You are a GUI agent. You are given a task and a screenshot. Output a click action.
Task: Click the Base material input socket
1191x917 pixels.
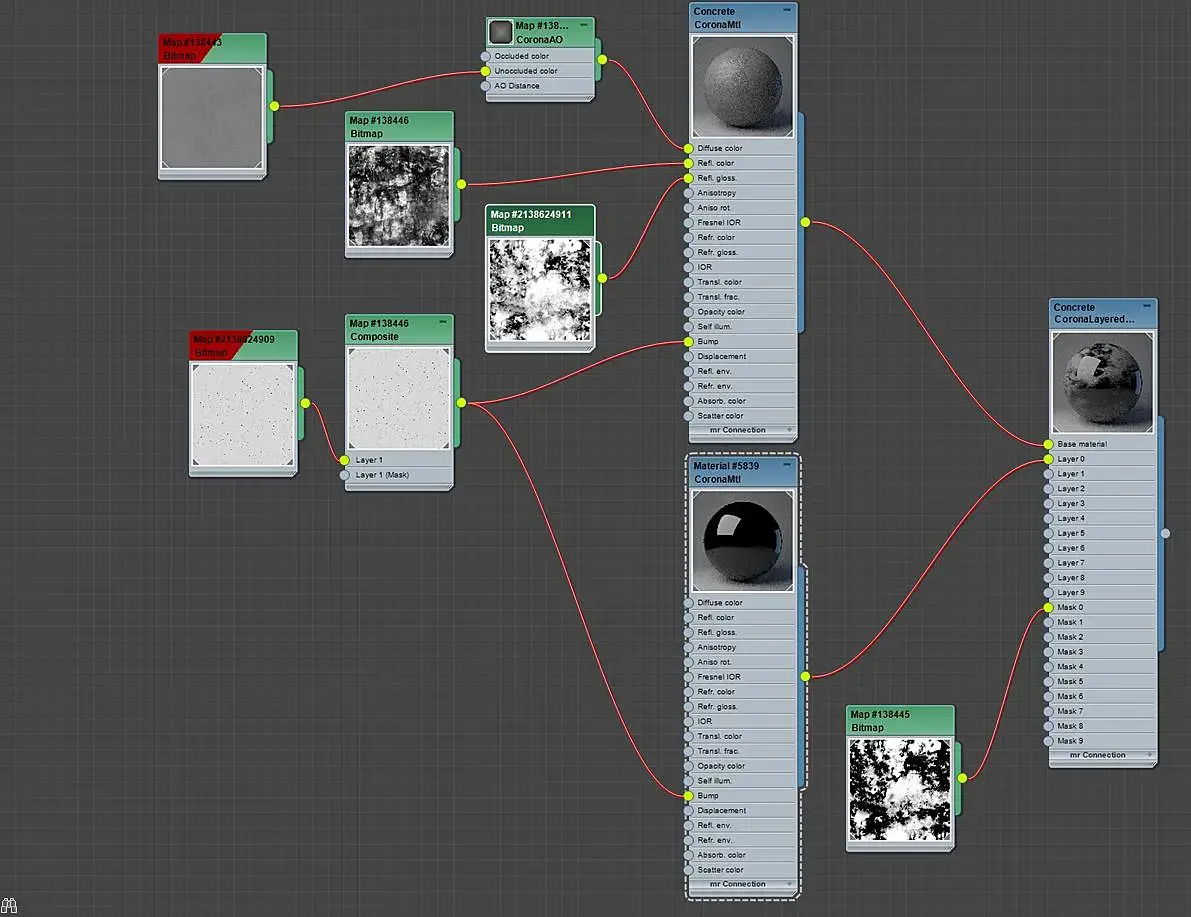click(x=1049, y=444)
